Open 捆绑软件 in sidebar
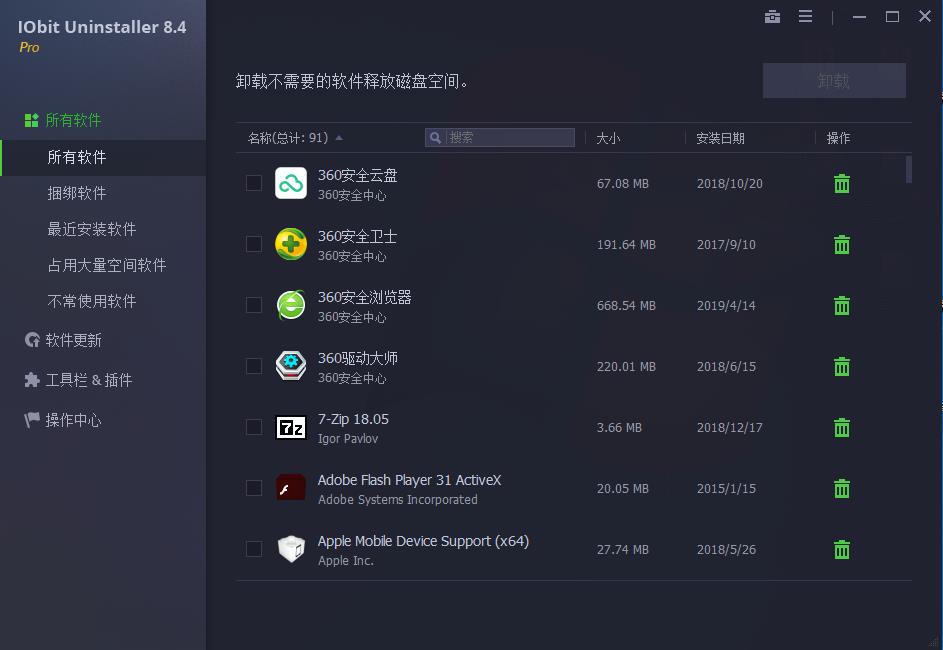 tap(76, 193)
